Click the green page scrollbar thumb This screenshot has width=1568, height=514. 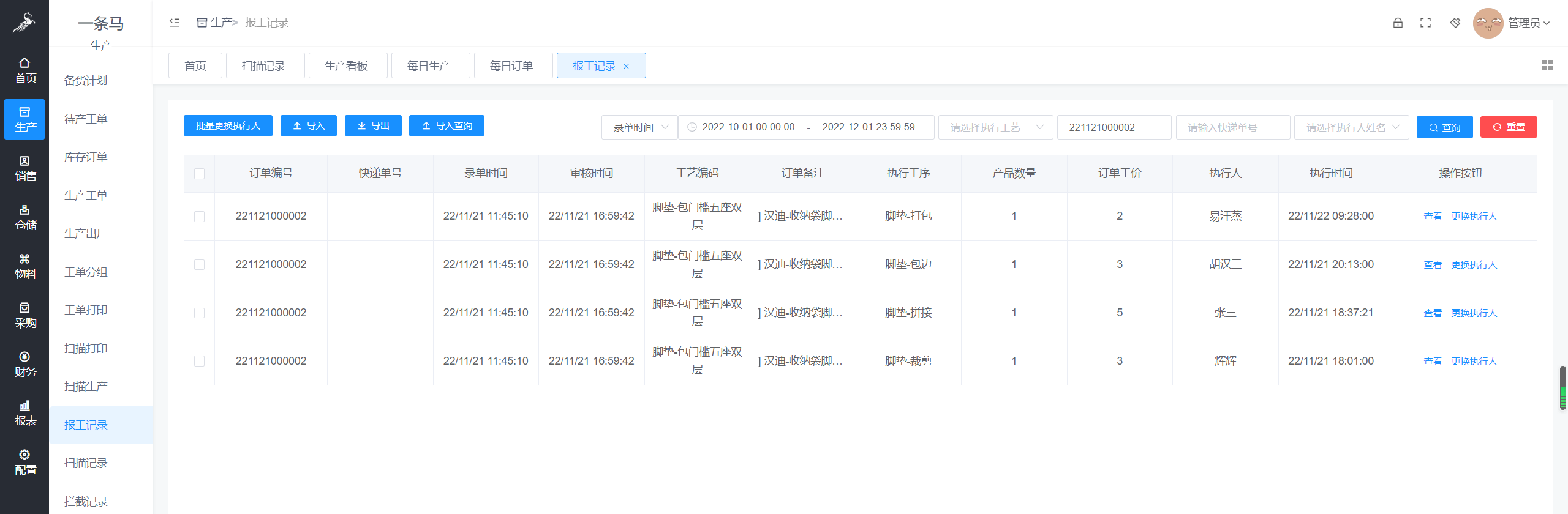pos(1563,388)
